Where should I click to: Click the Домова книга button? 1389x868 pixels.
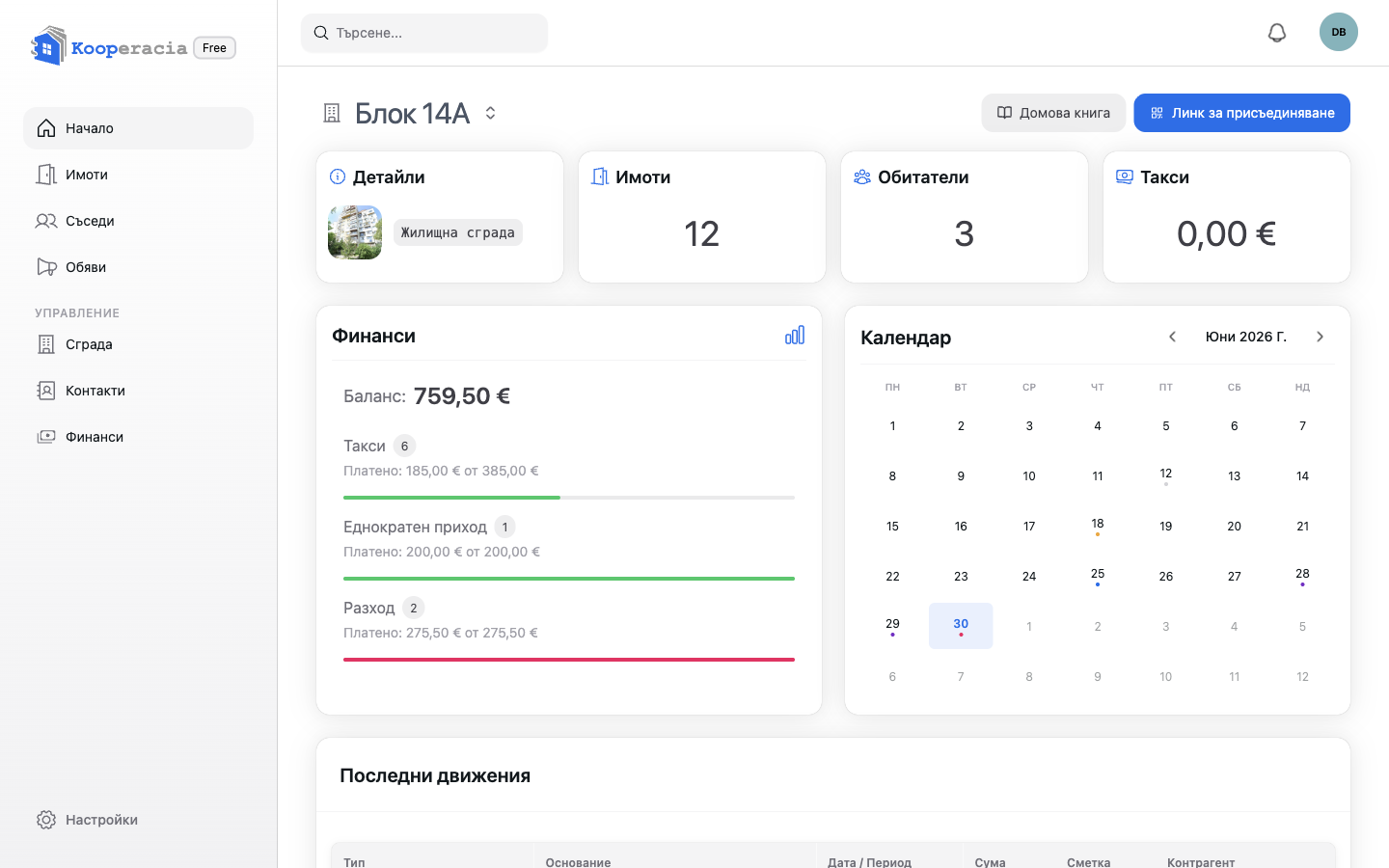point(1053,113)
